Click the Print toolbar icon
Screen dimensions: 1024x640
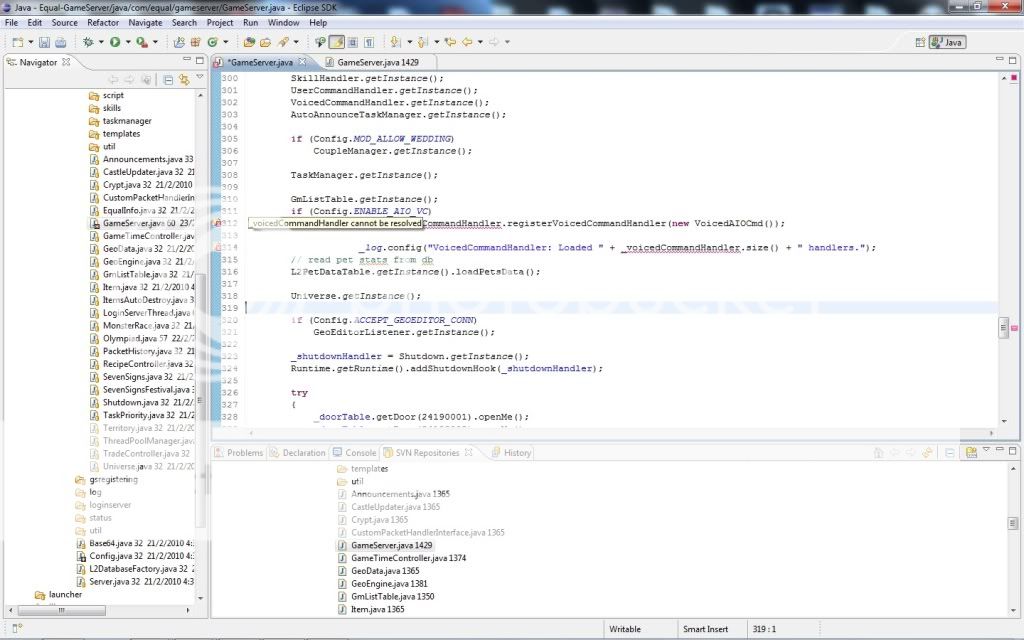click(61, 42)
